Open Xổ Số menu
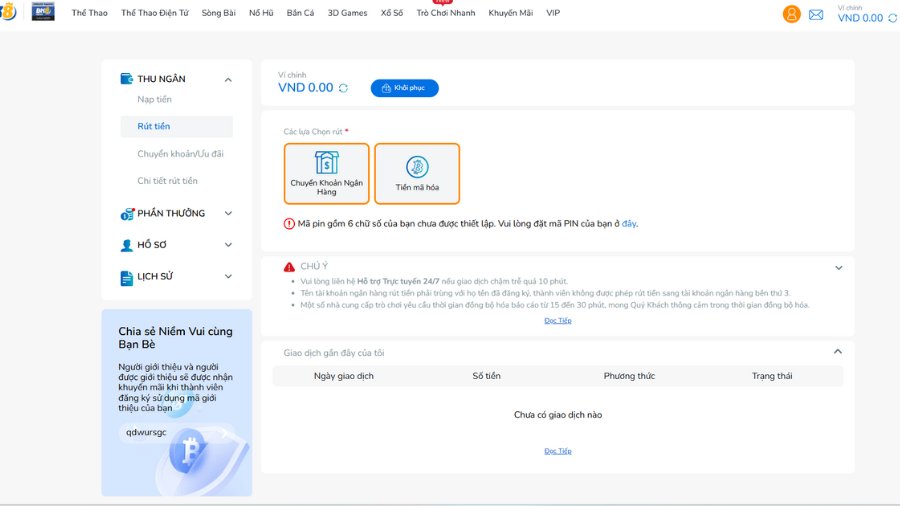The image size is (900, 506). coord(392,13)
